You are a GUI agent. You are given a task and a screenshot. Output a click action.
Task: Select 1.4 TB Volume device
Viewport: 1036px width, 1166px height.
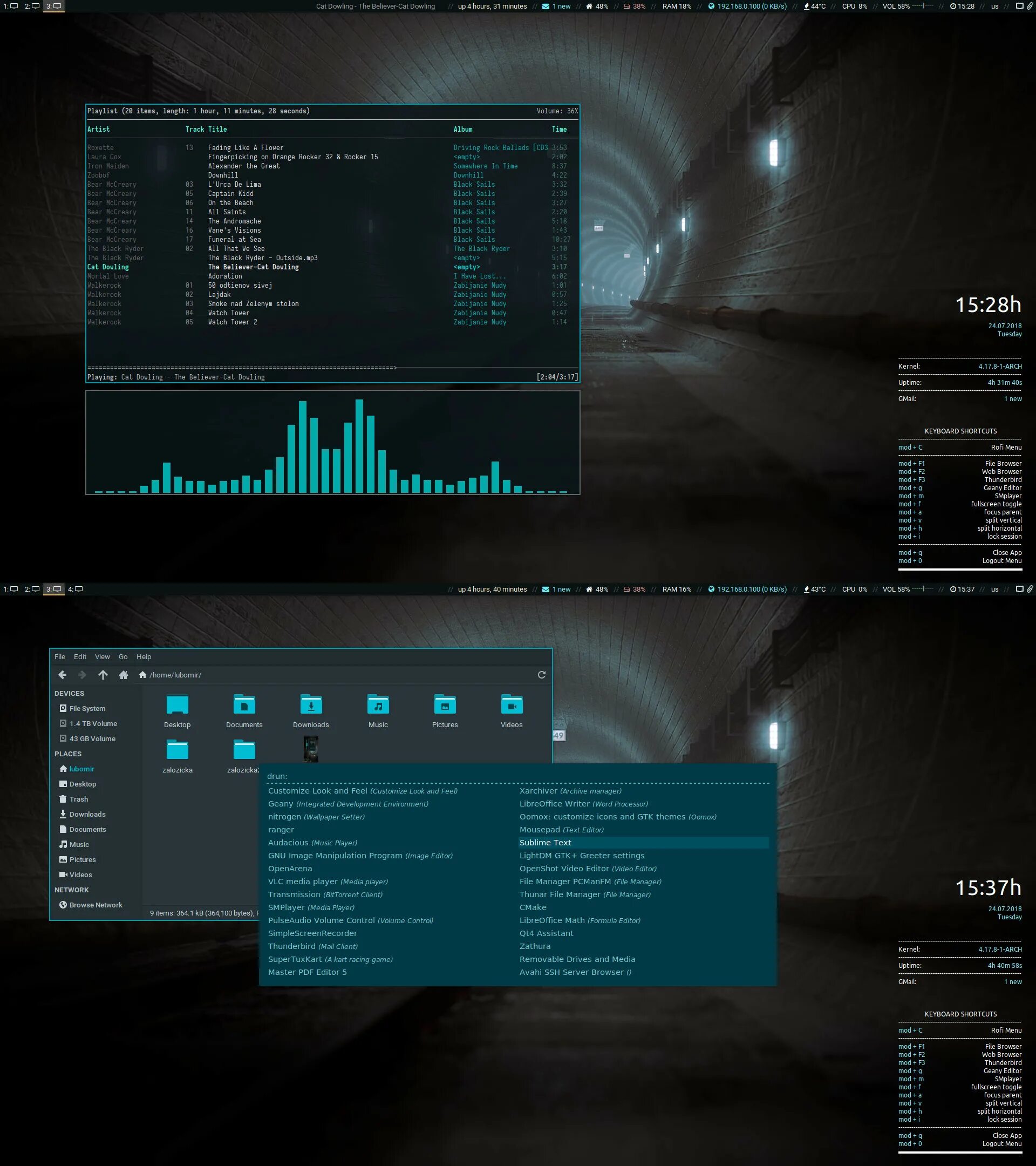(x=92, y=723)
